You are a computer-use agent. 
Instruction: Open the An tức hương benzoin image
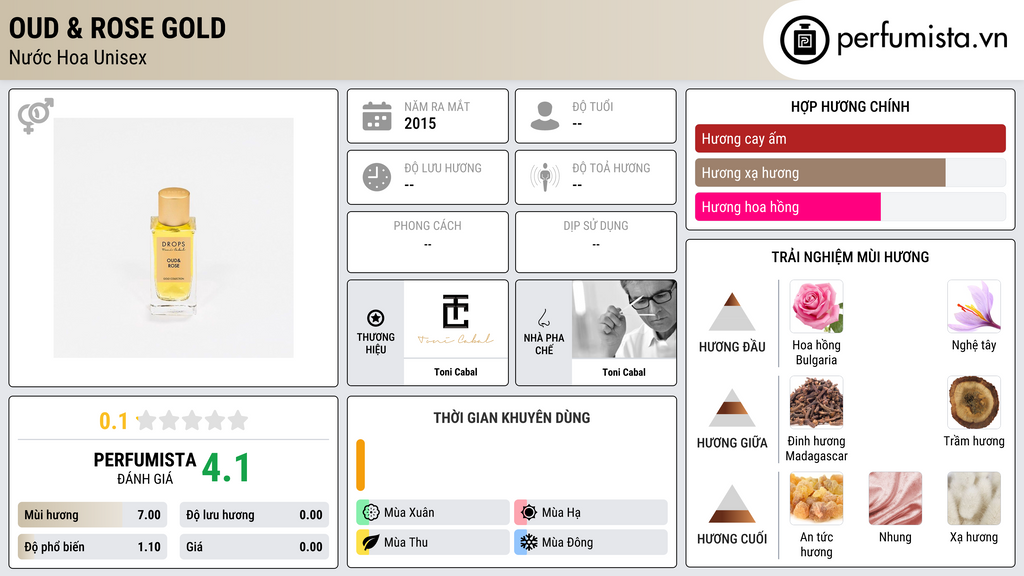click(816, 498)
